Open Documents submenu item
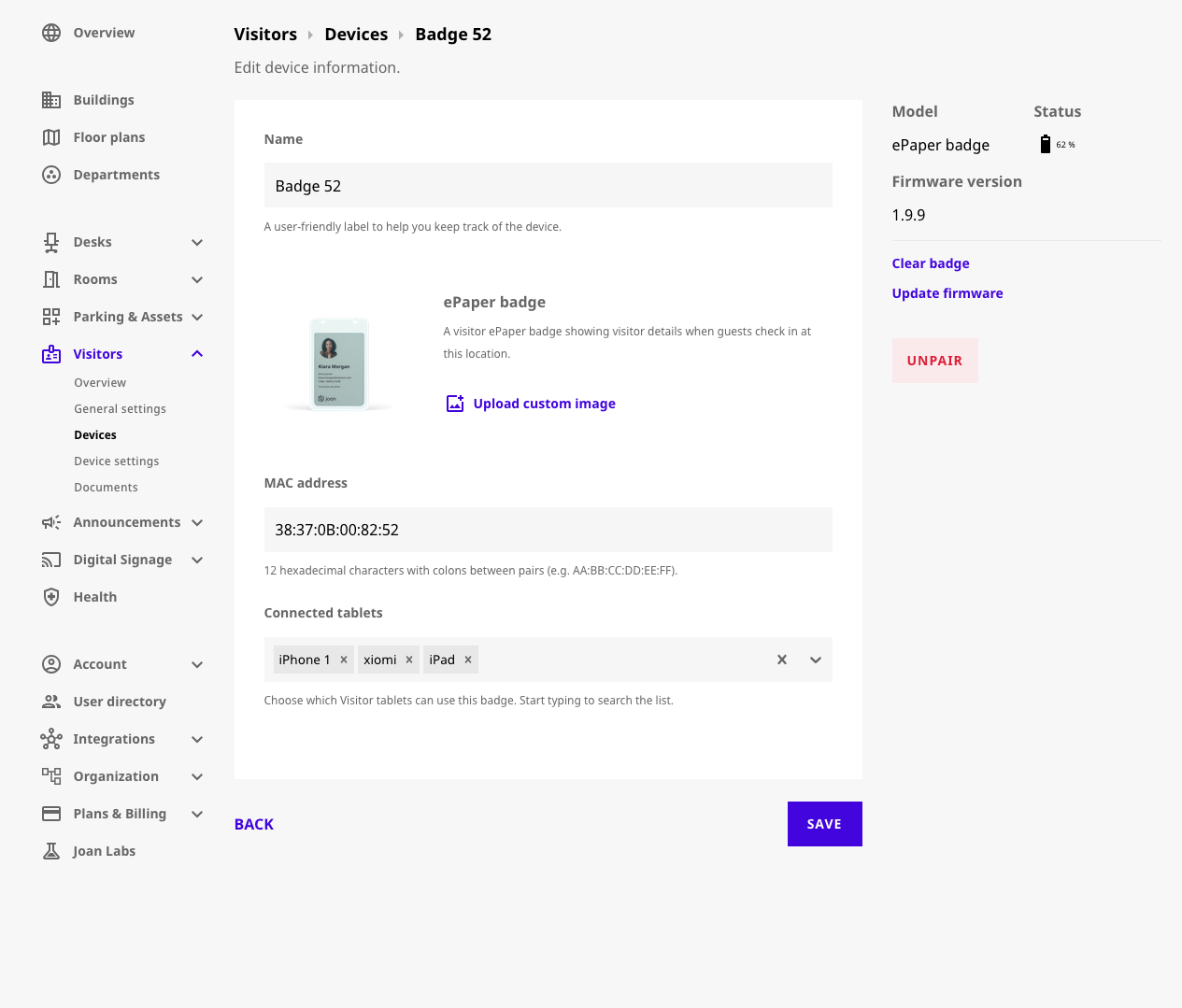 [107, 488]
